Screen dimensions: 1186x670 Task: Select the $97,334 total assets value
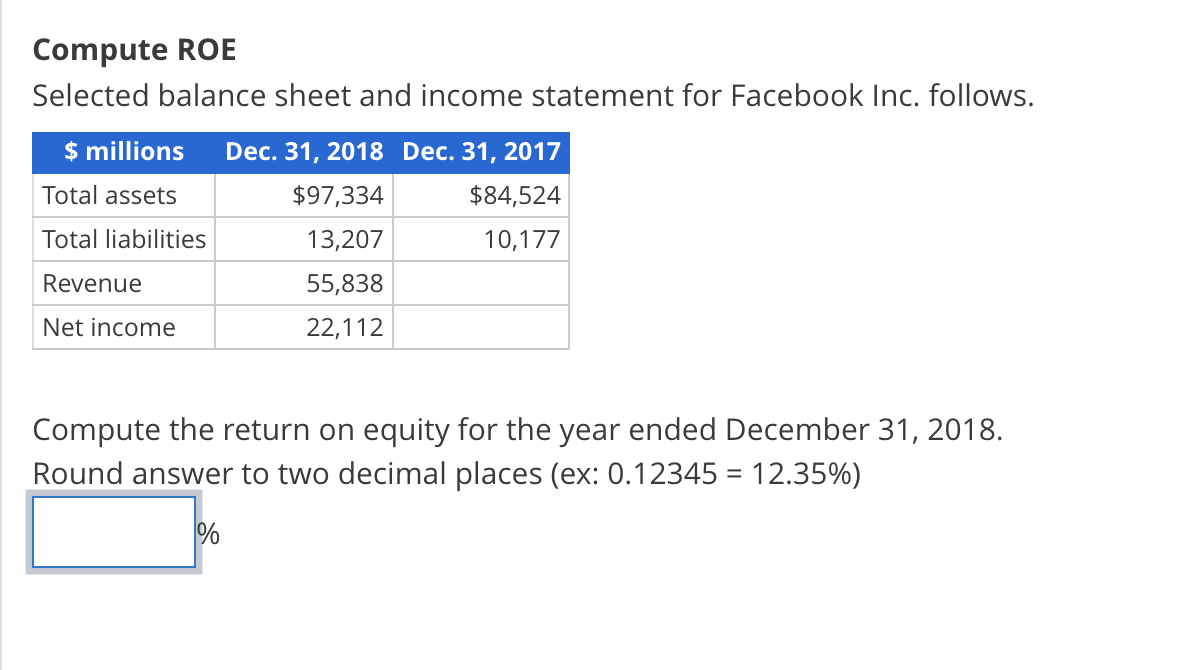(339, 196)
